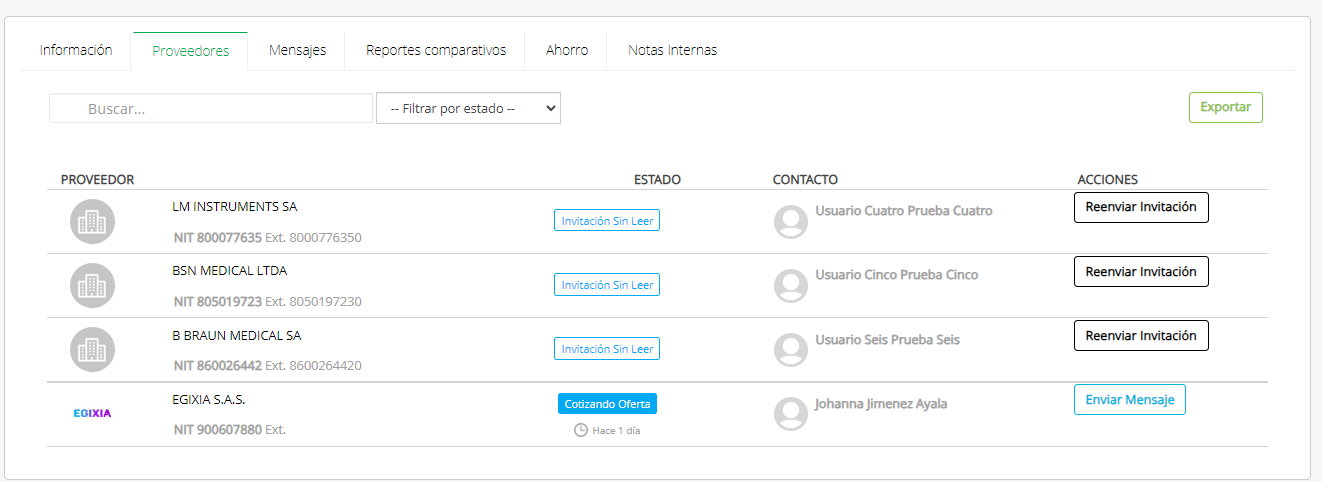This screenshot has width=1322, height=482.
Task: Focus the Buscar search field
Action: (x=211, y=109)
